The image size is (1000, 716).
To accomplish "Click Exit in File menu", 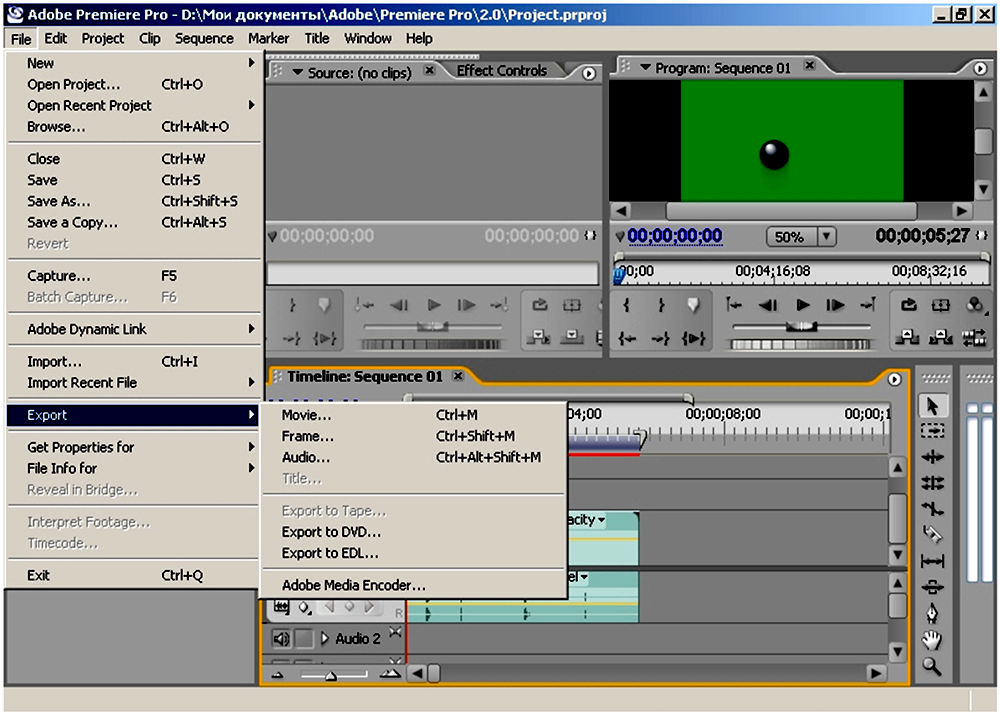I will pyautogui.click(x=135, y=575).
